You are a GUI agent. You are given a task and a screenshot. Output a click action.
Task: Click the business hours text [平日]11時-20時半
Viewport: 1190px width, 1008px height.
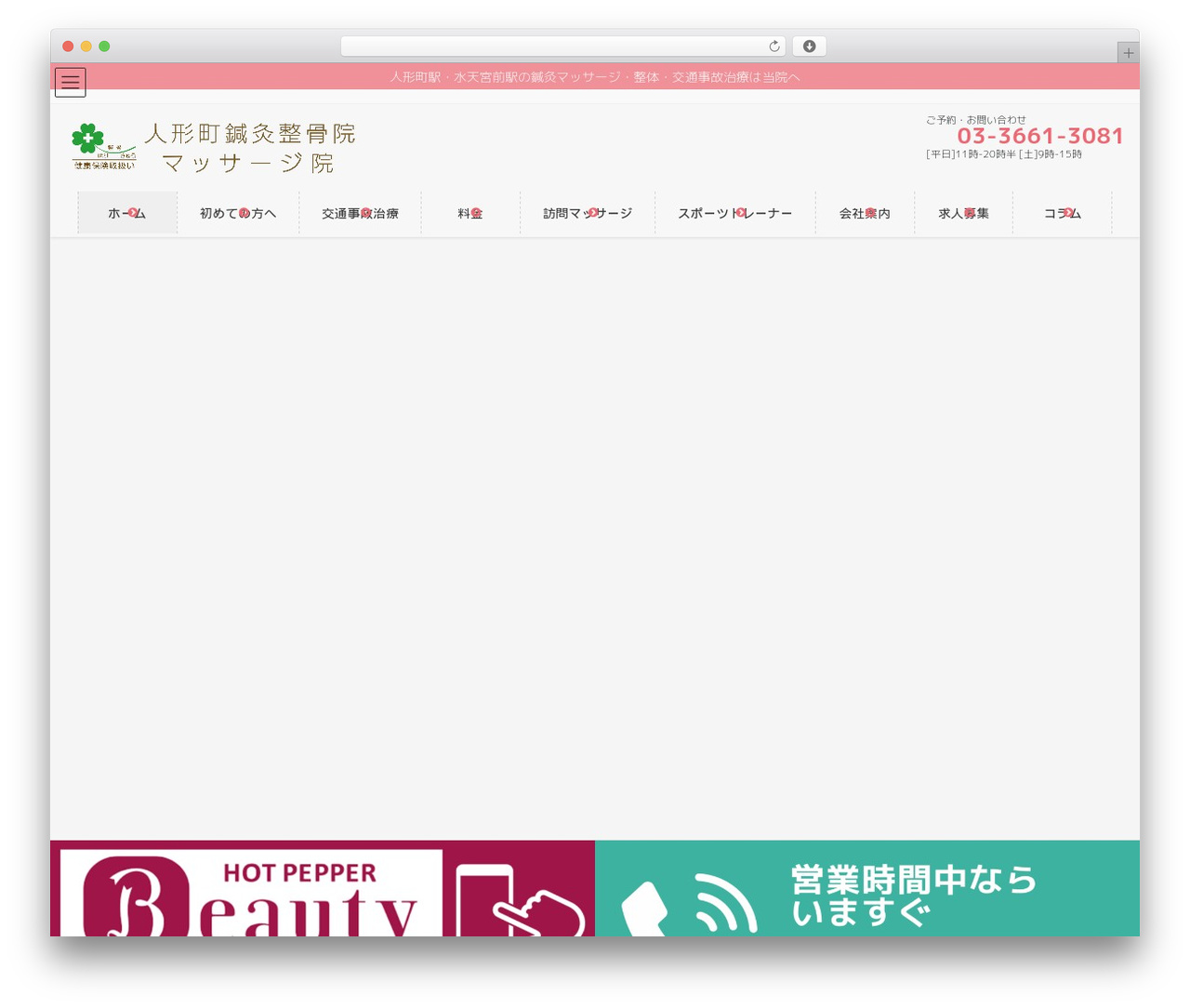click(1004, 154)
